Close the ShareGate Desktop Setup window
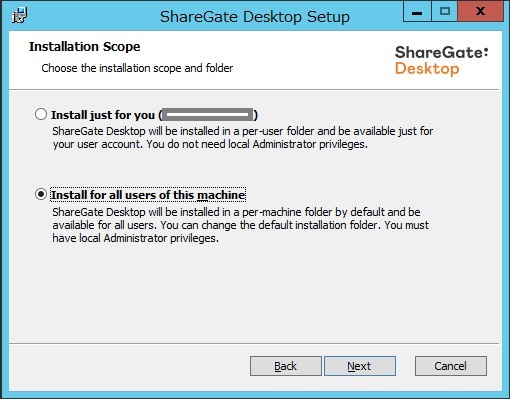Screen dimensions: 510x399 point(480,12)
